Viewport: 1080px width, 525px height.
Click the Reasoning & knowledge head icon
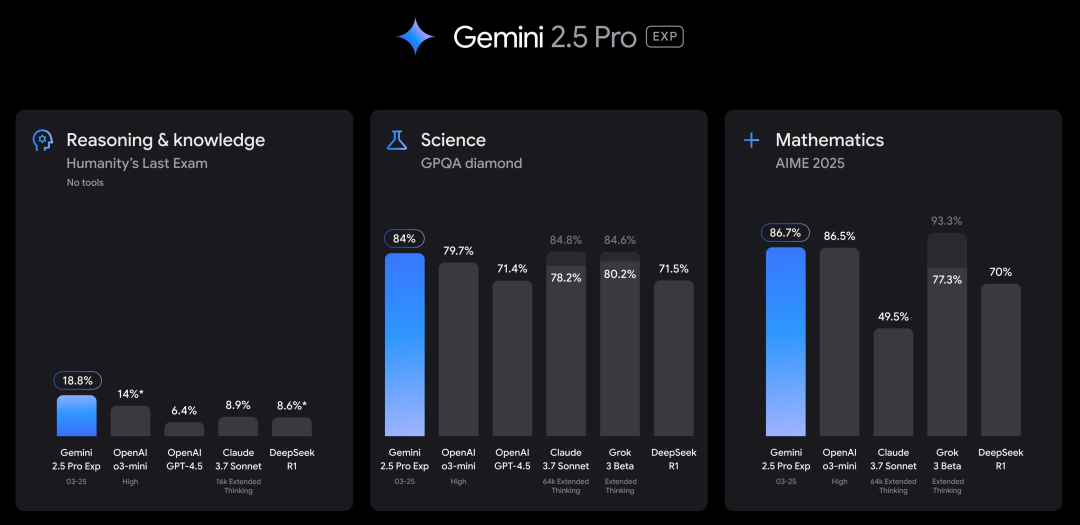[42, 140]
